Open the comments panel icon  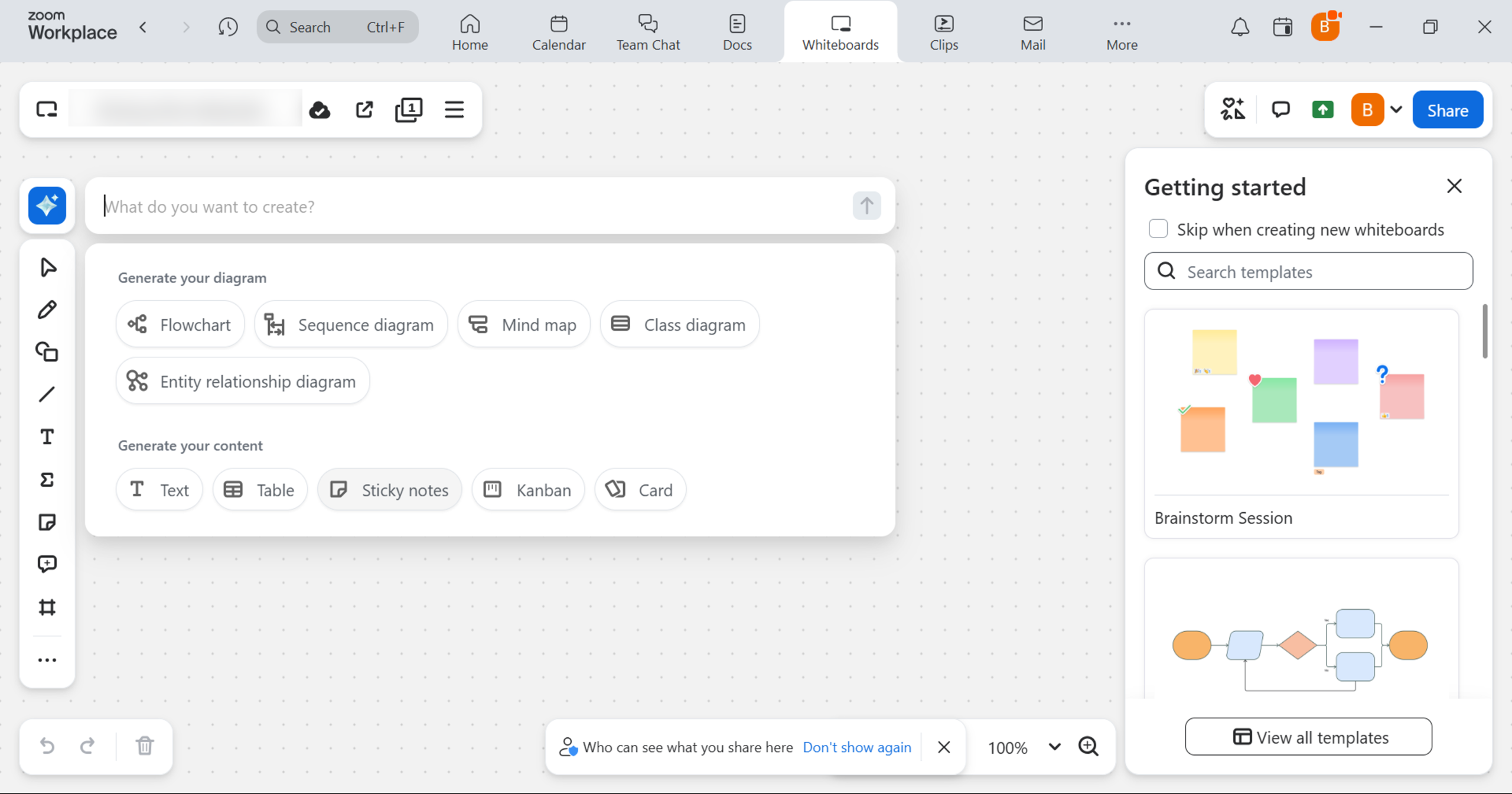1280,110
